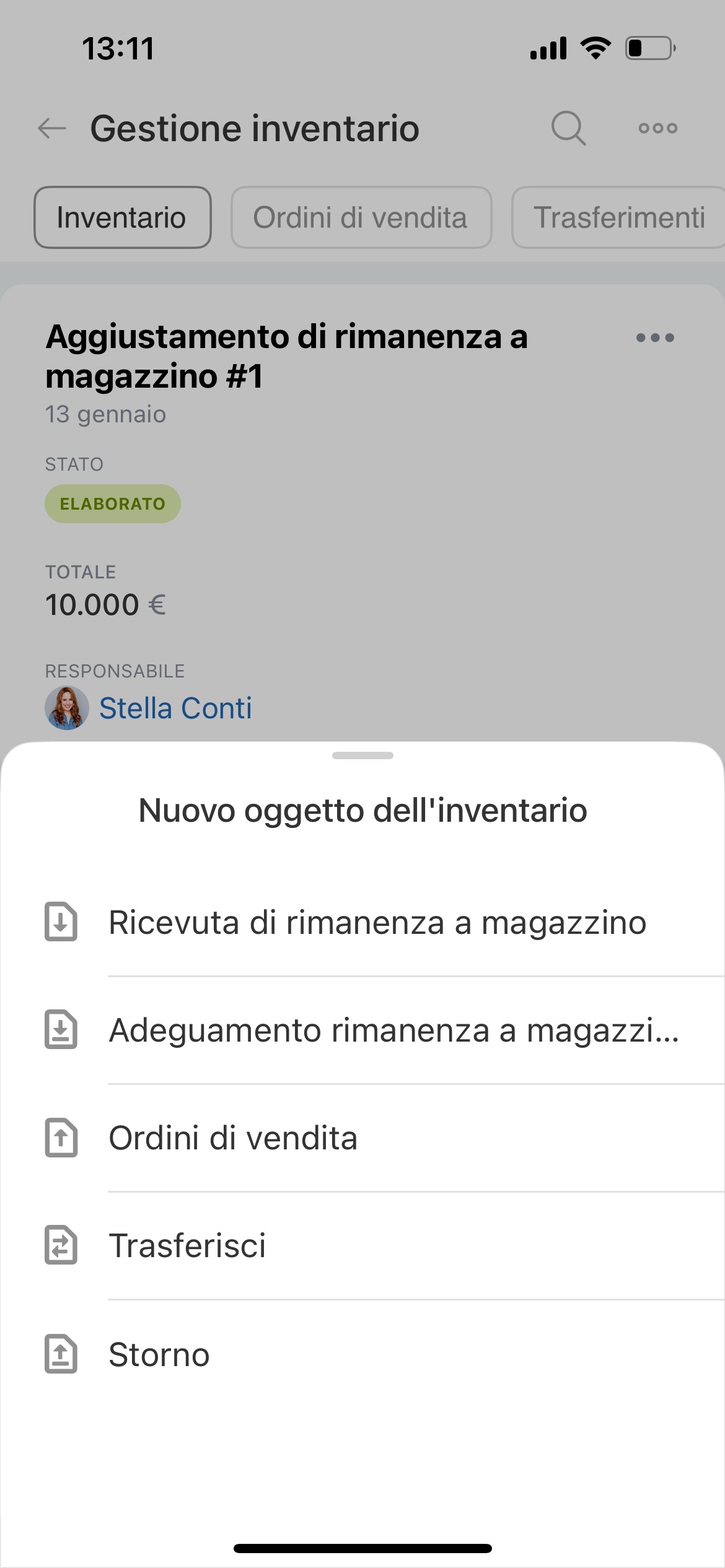Tap Stella Conti's avatar photo
Screen dimensions: 725x1568
(67, 708)
